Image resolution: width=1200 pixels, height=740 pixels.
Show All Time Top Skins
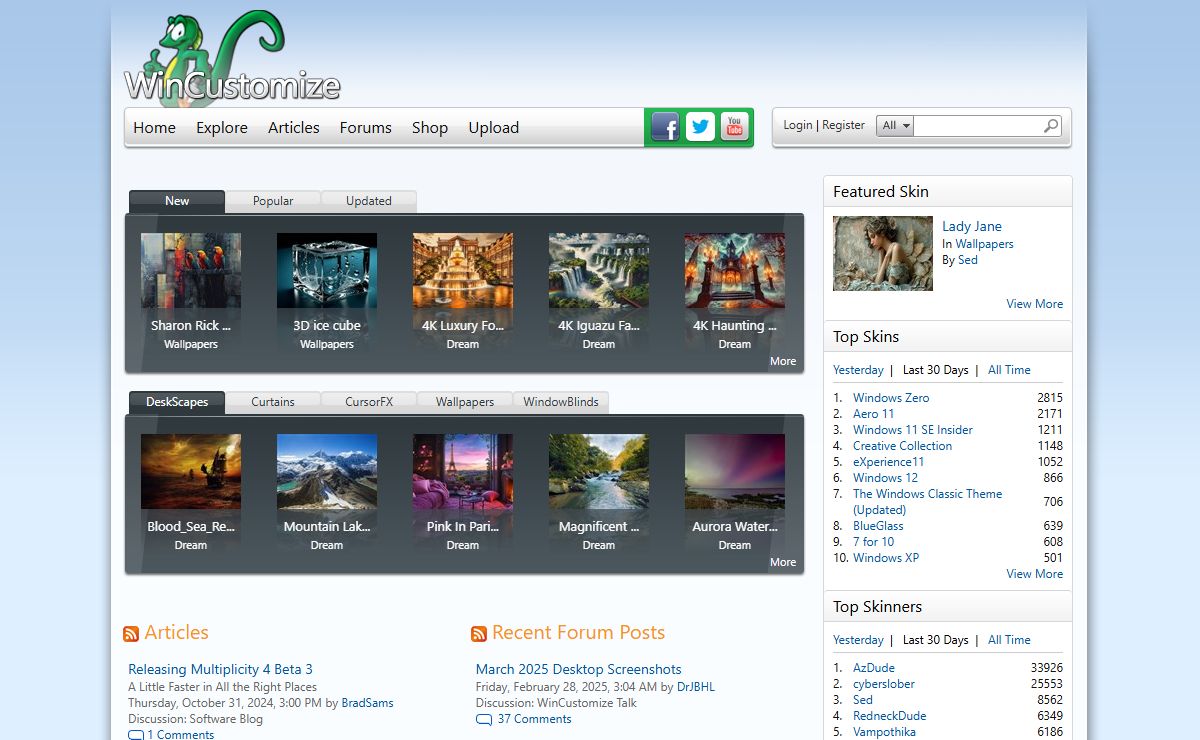(x=1009, y=370)
